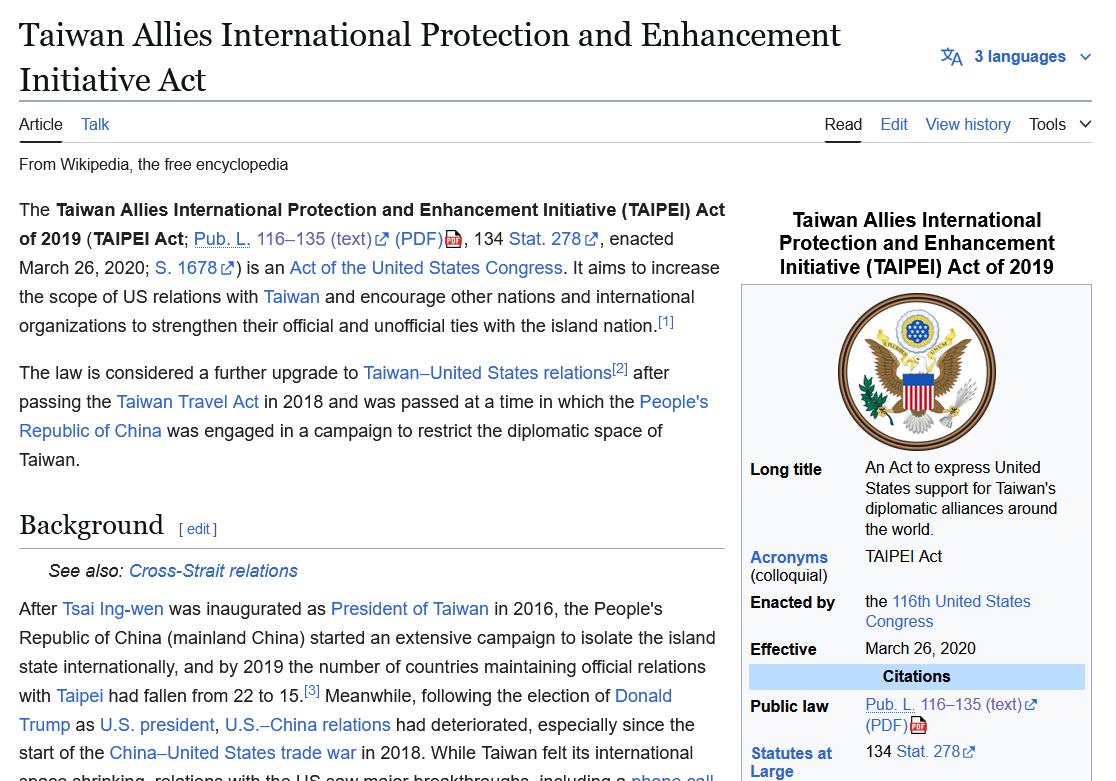Click the 'Public law' label in the infobox
The width and height of the screenshot is (1116, 781).
pos(789,707)
